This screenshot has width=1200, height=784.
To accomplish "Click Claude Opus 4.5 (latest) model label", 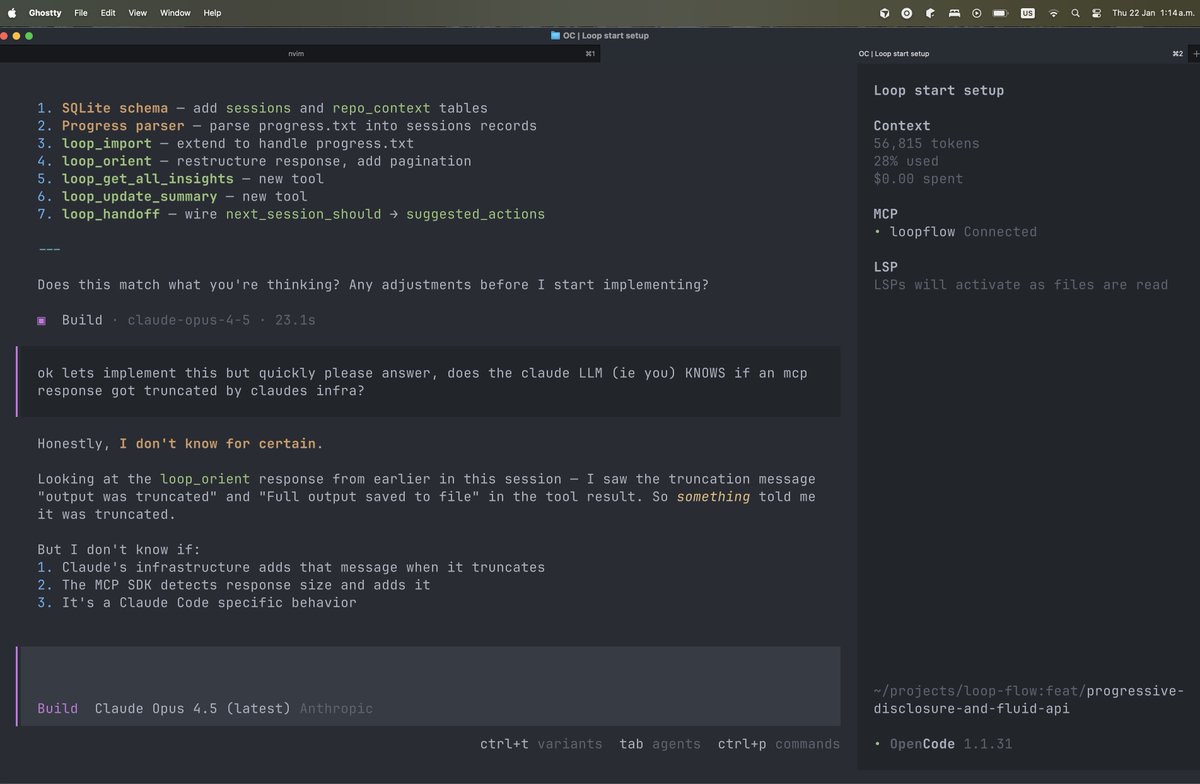I will [193, 708].
